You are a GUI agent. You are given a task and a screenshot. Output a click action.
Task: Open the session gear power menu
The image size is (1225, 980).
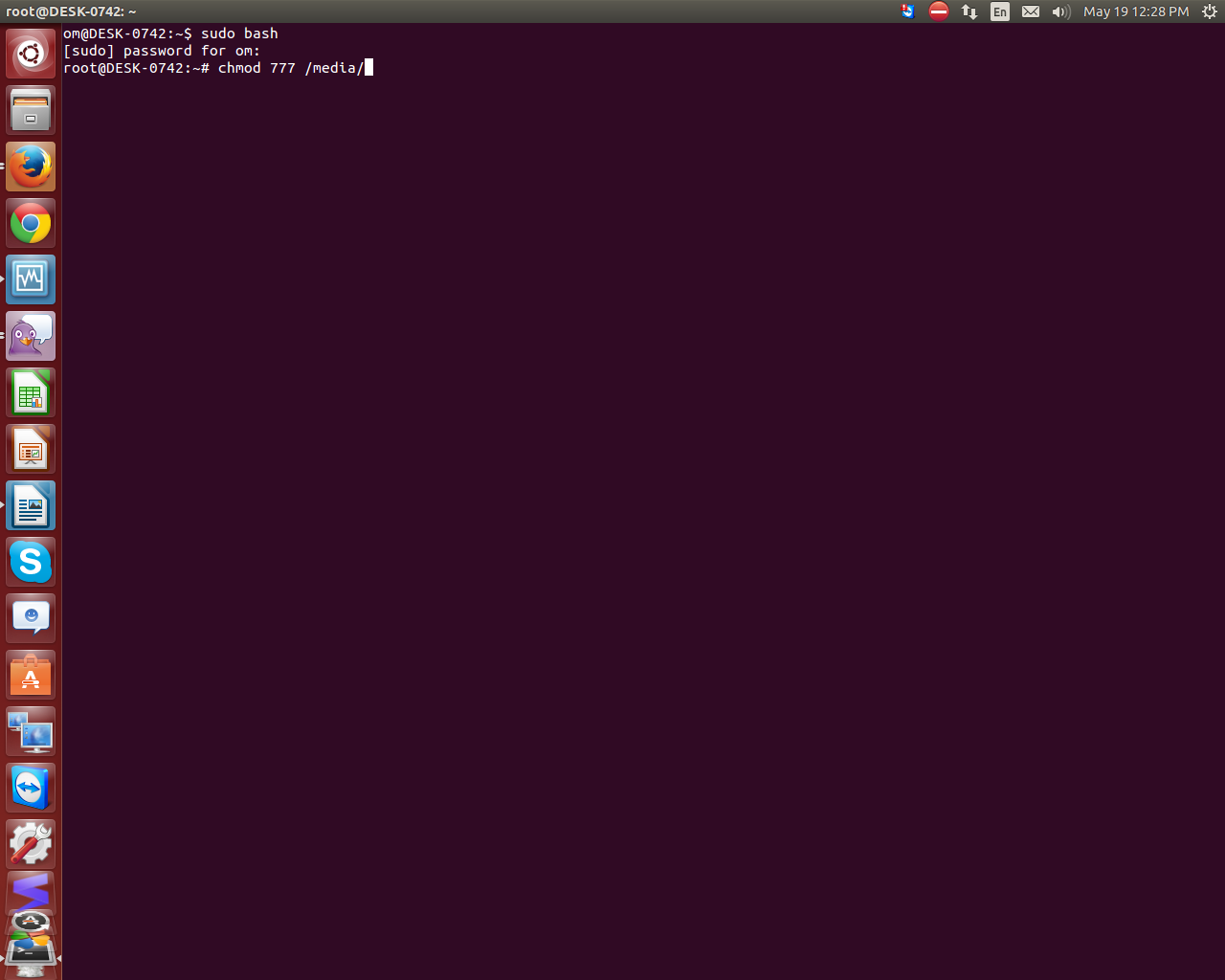(1209, 11)
